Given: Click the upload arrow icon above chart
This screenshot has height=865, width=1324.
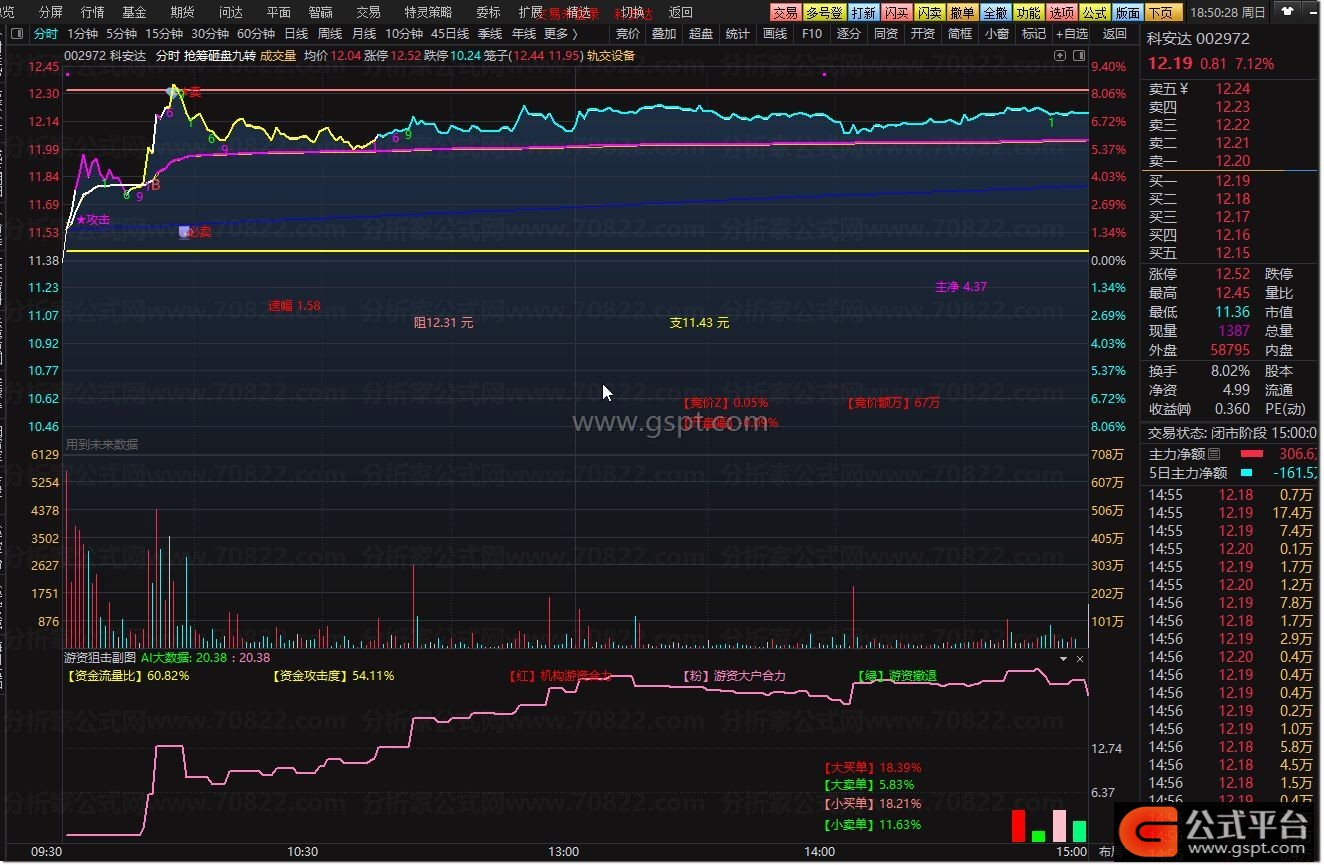Looking at the screenshot, I should tap(1061, 56).
